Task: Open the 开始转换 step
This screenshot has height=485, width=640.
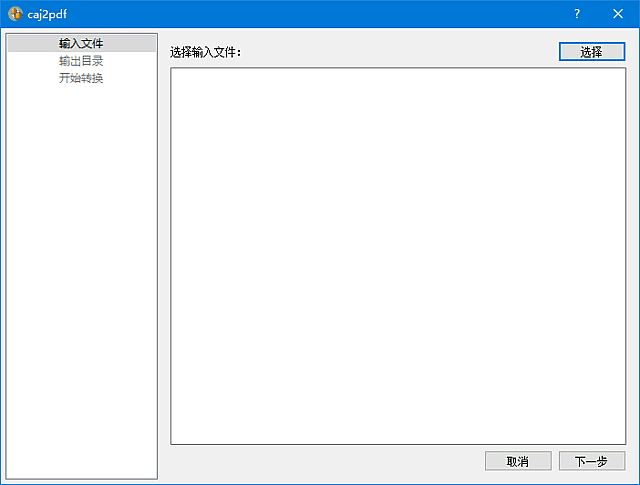Action: click(82, 78)
